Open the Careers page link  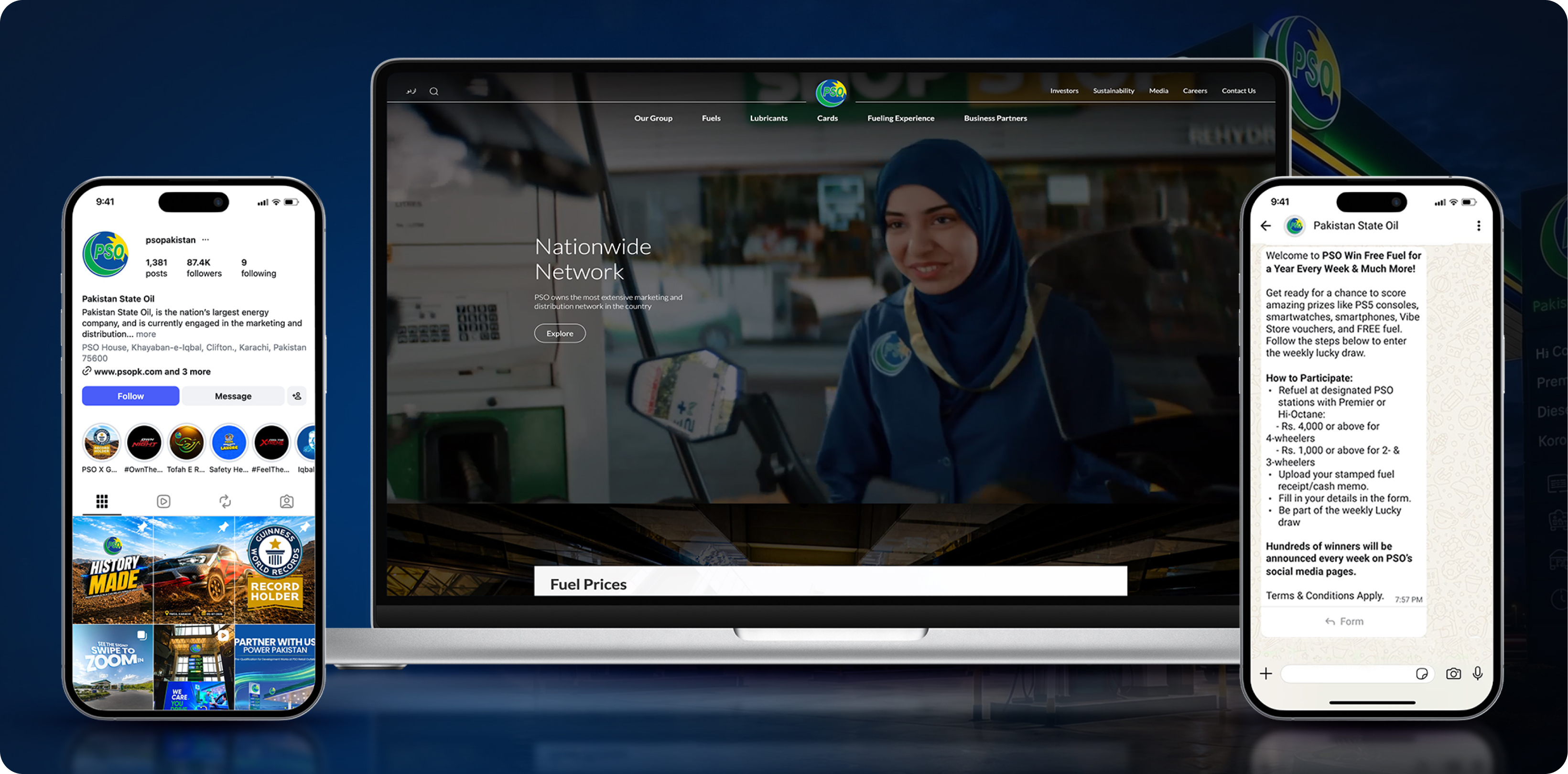[1195, 91]
